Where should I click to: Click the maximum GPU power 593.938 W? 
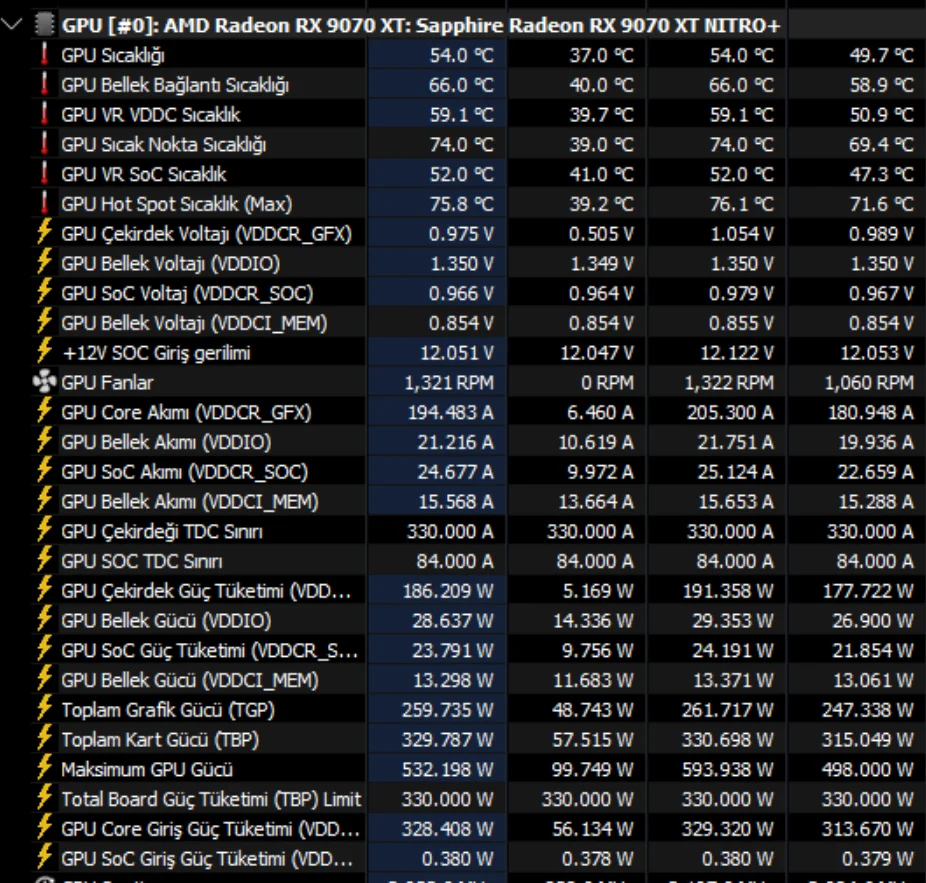[728, 770]
